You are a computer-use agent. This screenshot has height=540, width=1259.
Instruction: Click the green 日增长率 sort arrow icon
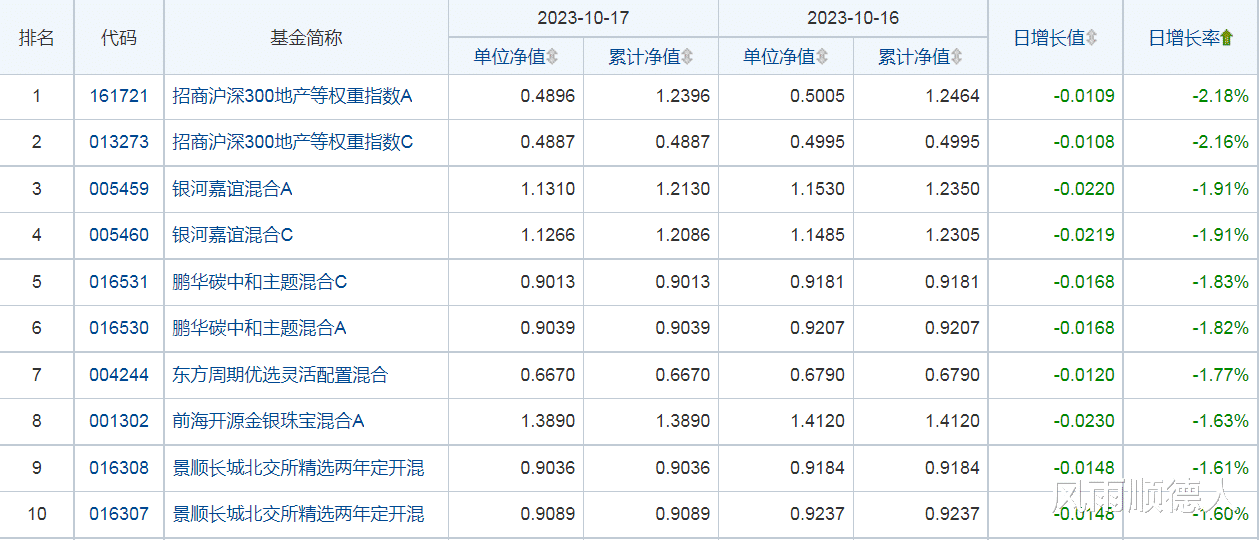point(1227,38)
